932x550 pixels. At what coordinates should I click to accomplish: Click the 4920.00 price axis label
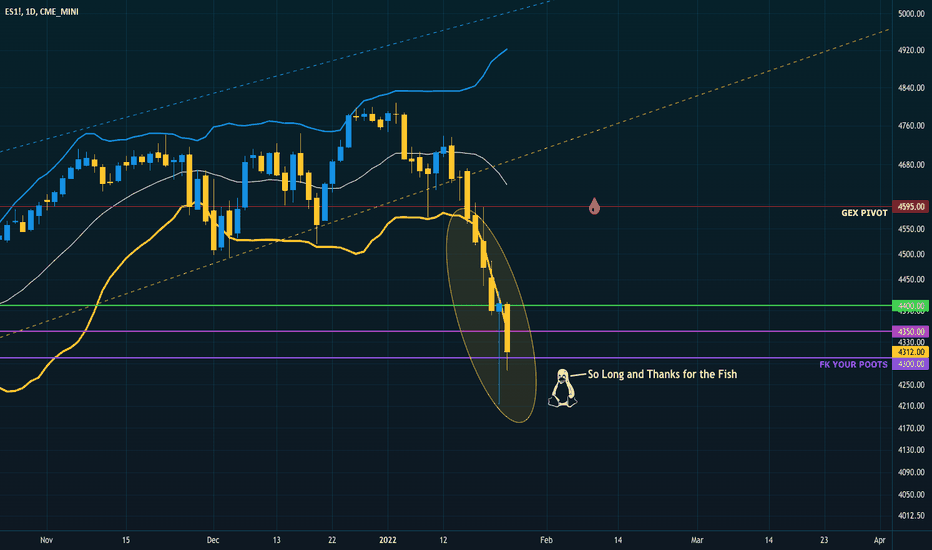pos(911,51)
